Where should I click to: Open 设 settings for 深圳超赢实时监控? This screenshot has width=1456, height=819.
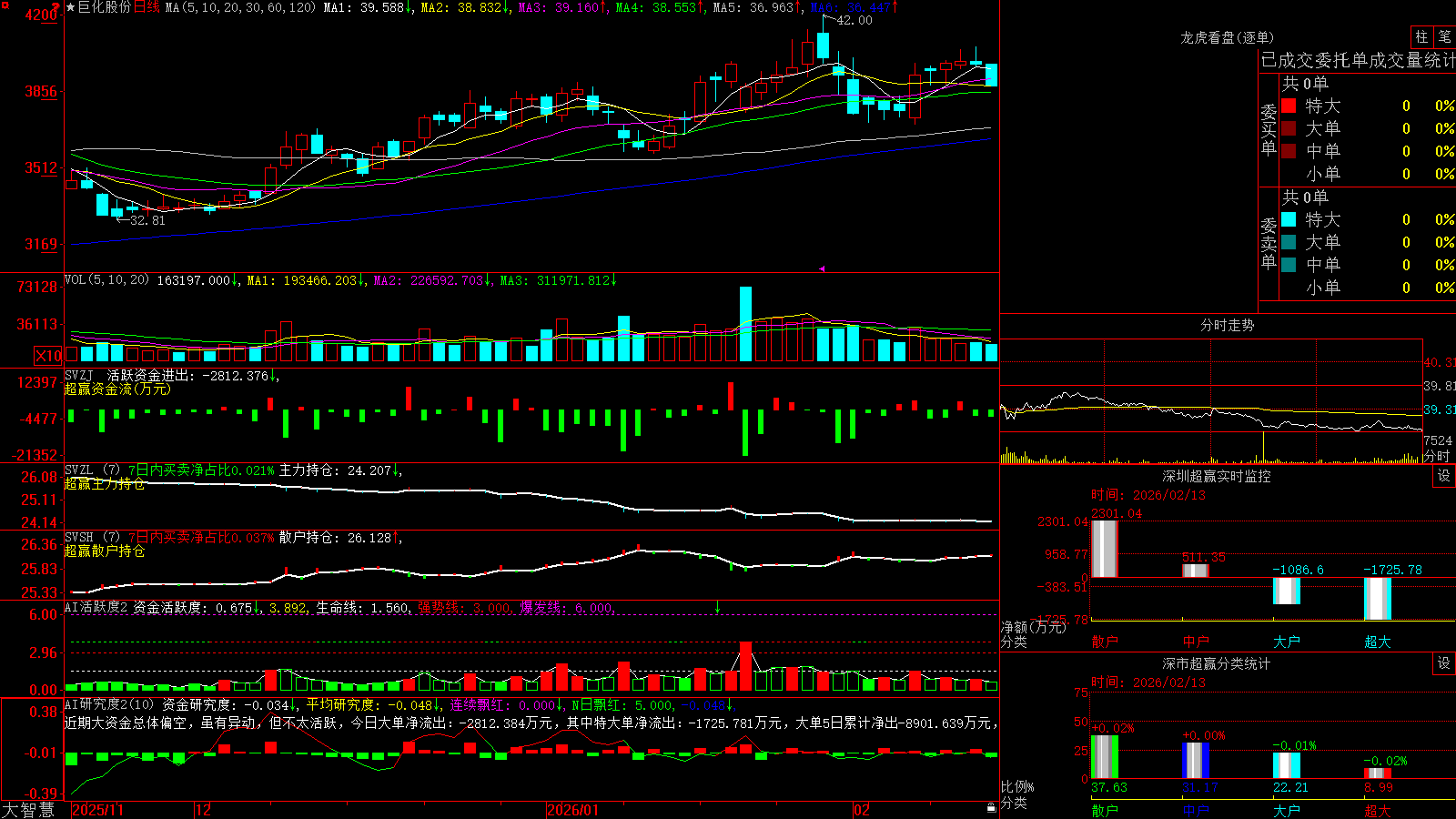click(x=1444, y=476)
